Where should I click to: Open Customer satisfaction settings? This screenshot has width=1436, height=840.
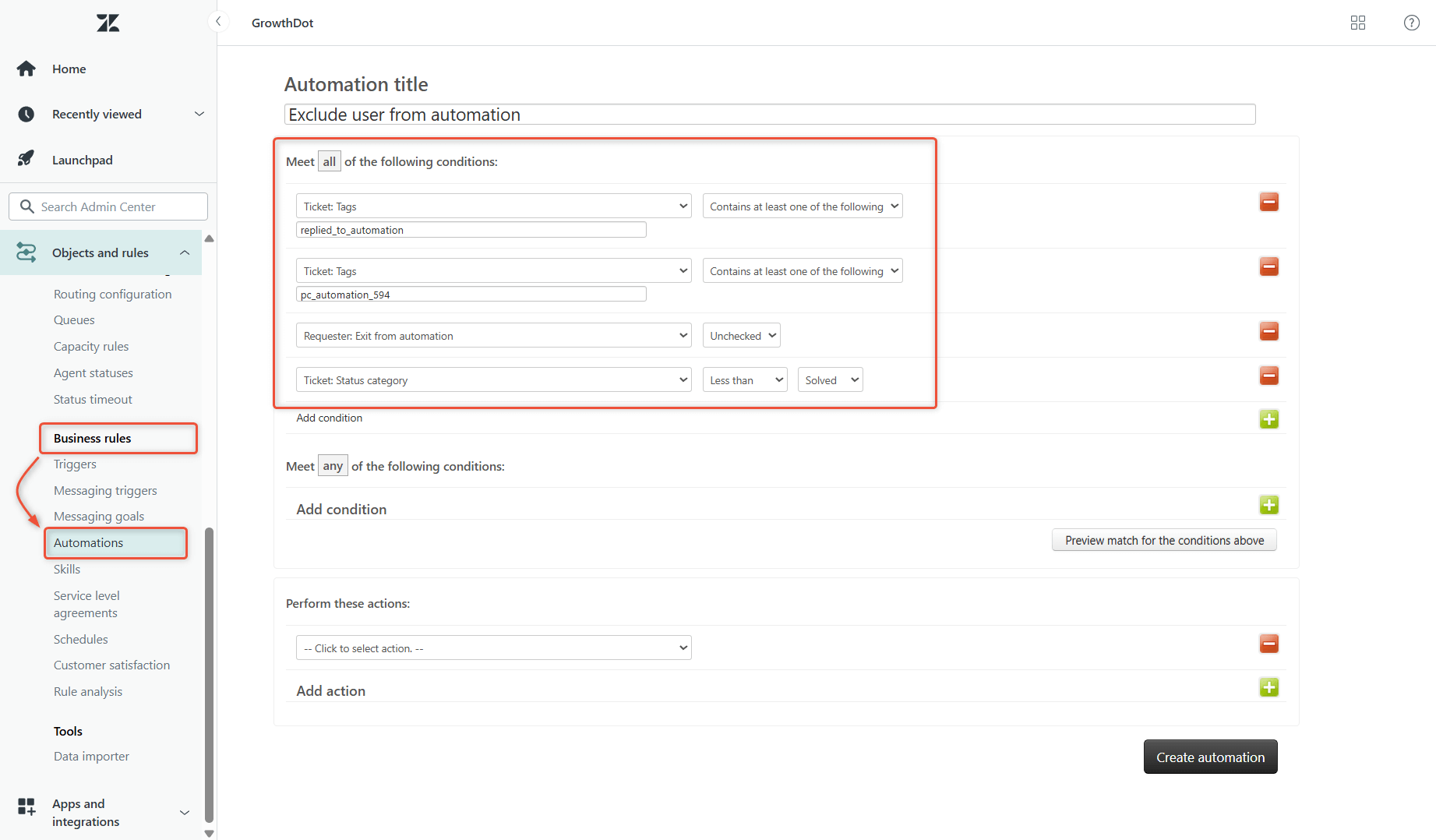pos(111,665)
